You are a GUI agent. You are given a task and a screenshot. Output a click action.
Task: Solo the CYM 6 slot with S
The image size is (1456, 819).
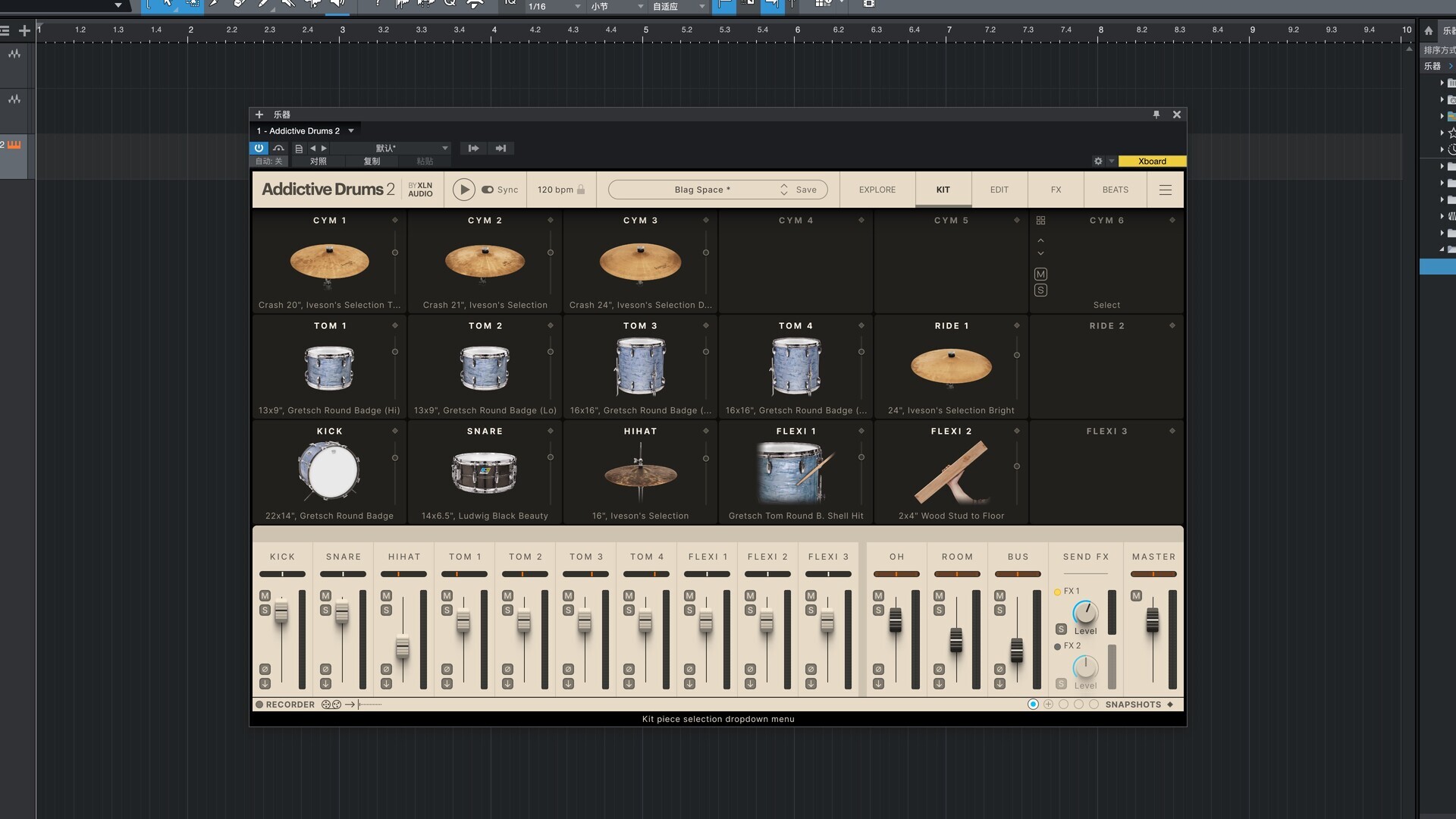[1040, 290]
